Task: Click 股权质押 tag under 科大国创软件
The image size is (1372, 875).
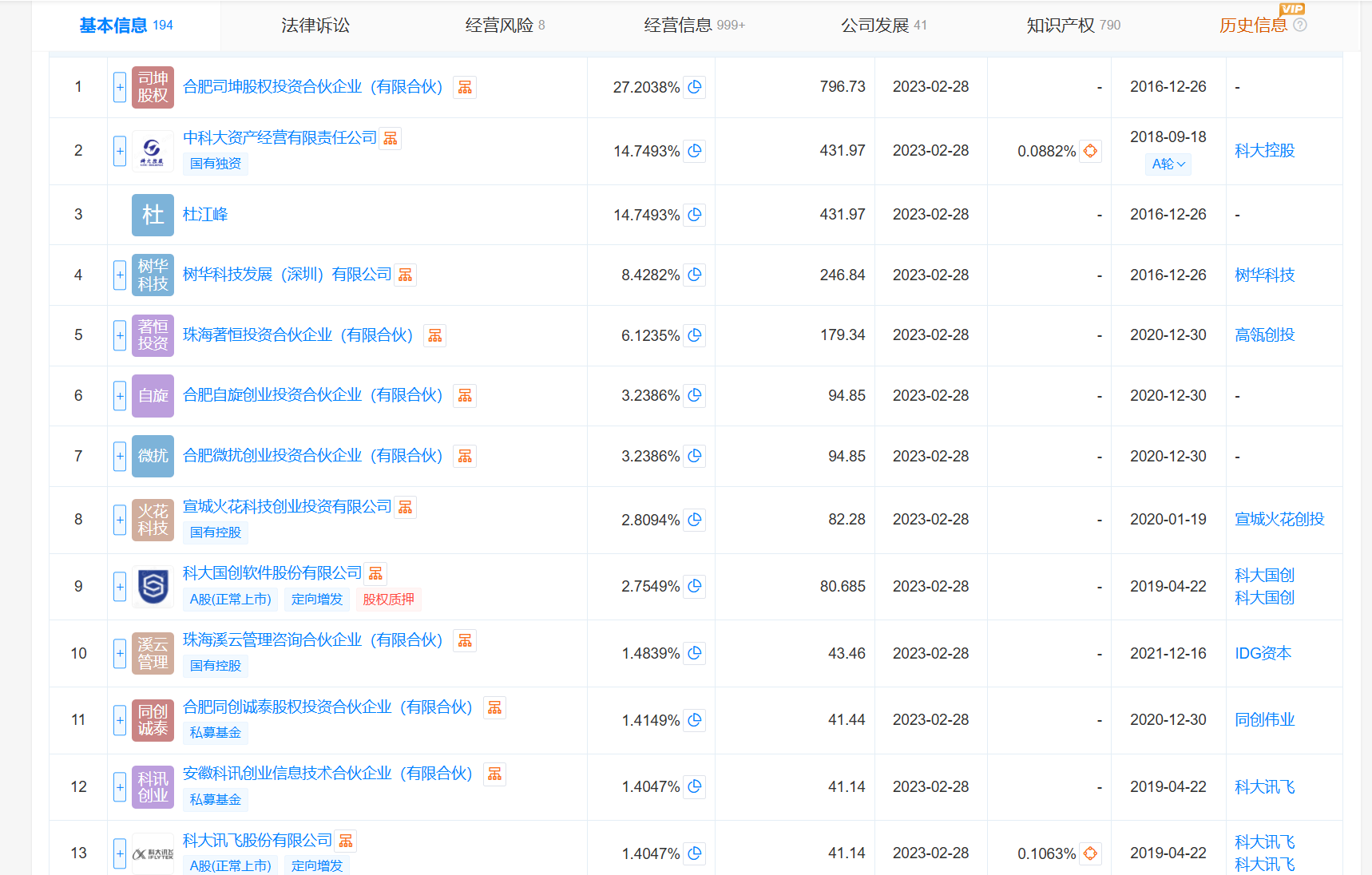Action: pos(389,600)
